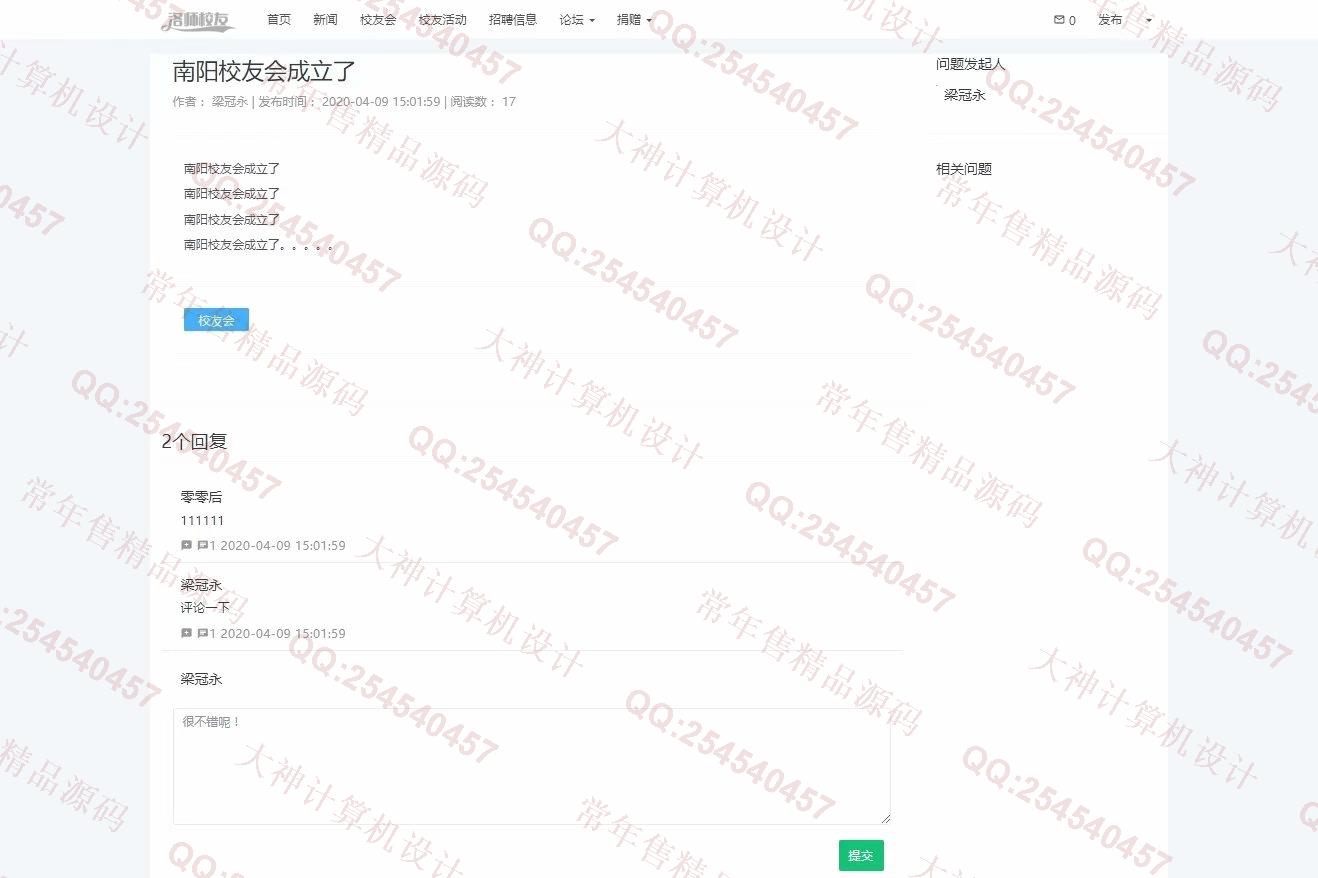Go to 首页 in the navigation bar
The height and width of the screenshot is (878, 1318).
[x=279, y=20]
